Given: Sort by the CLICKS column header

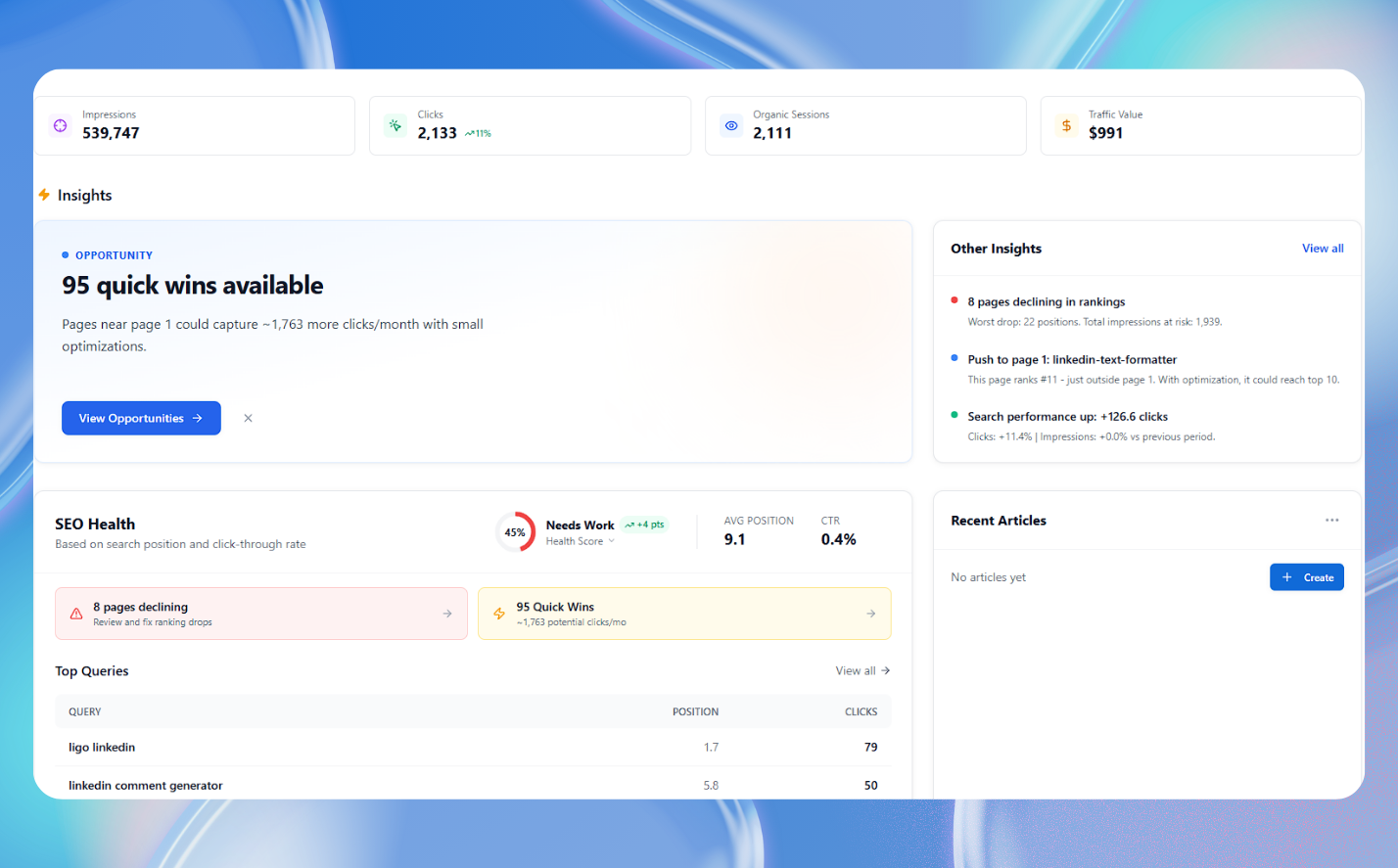Looking at the screenshot, I should (861, 711).
